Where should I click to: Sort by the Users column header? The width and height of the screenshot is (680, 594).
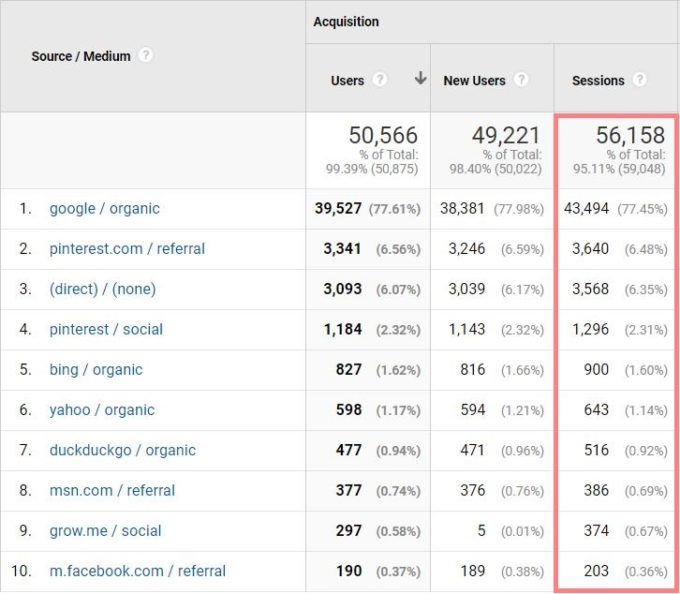(x=347, y=81)
